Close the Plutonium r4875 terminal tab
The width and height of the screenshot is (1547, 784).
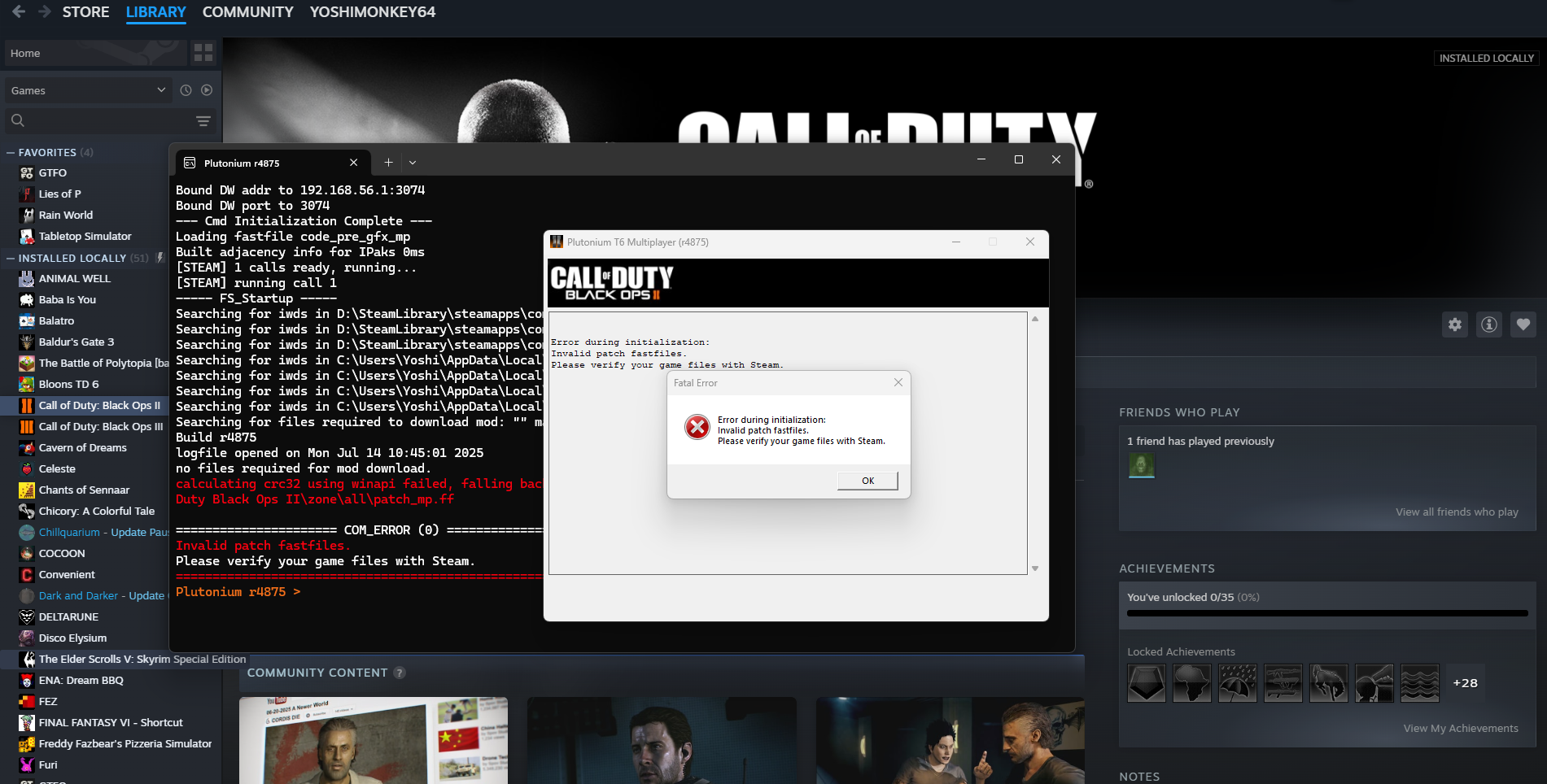[x=354, y=163]
